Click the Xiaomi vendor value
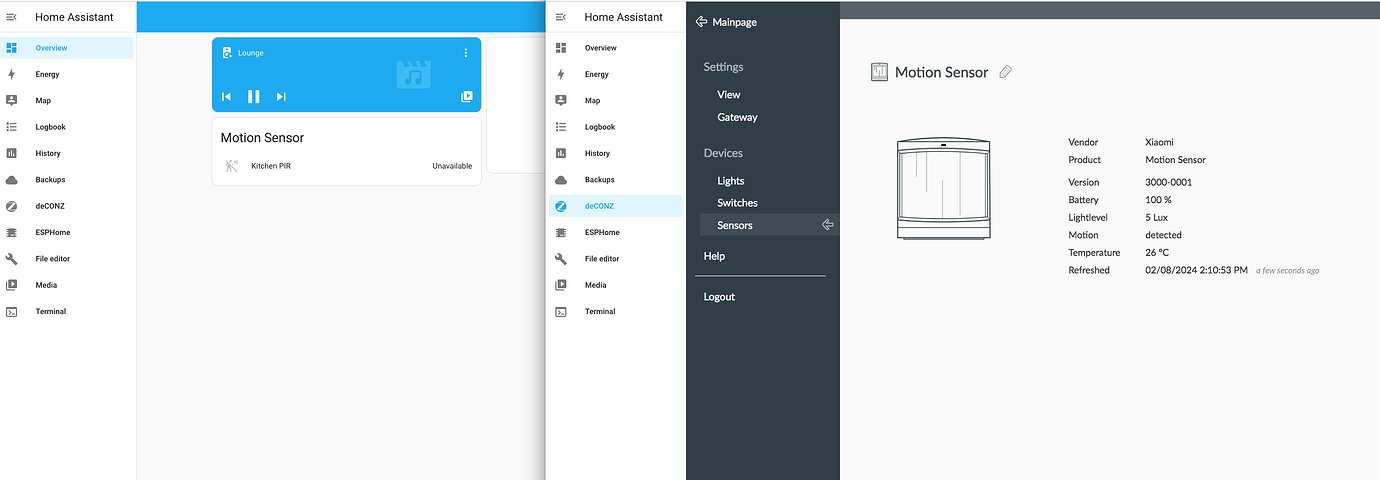1380x480 pixels. (x=1159, y=142)
